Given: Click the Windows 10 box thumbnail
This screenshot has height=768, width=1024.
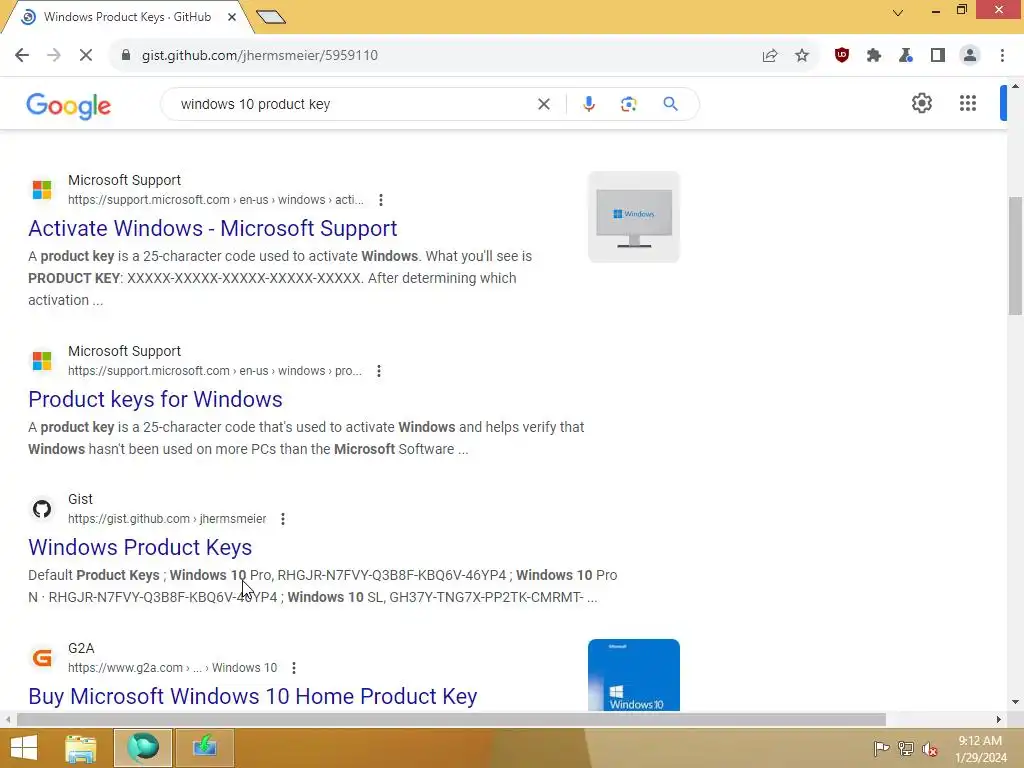Looking at the screenshot, I should (x=633, y=675).
